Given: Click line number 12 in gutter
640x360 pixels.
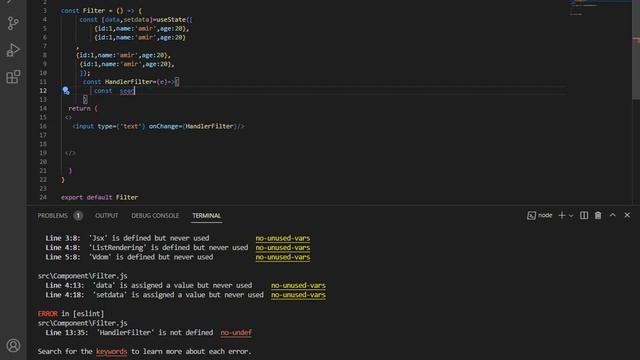Looking at the screenshot, I should coord(43,91).
